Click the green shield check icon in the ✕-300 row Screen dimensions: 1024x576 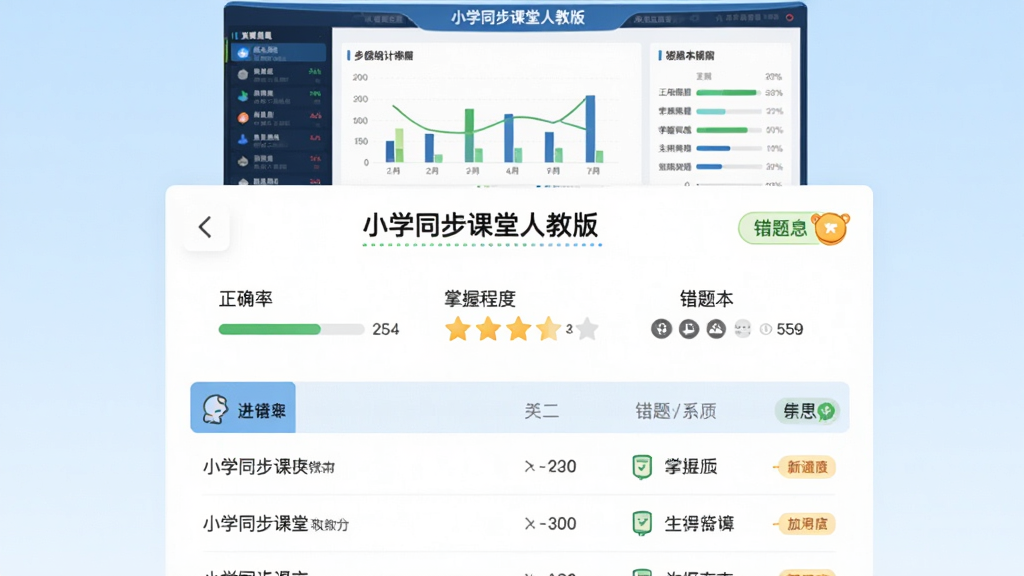click(x=642, y=524)
